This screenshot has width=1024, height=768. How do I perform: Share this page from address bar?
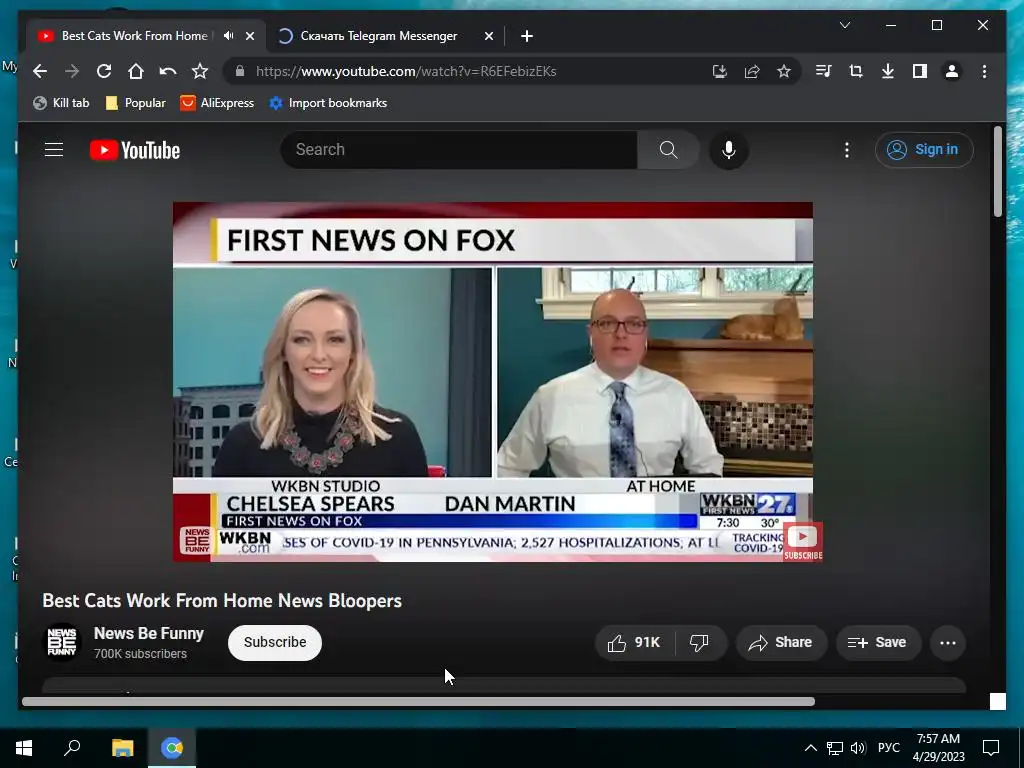752,71
